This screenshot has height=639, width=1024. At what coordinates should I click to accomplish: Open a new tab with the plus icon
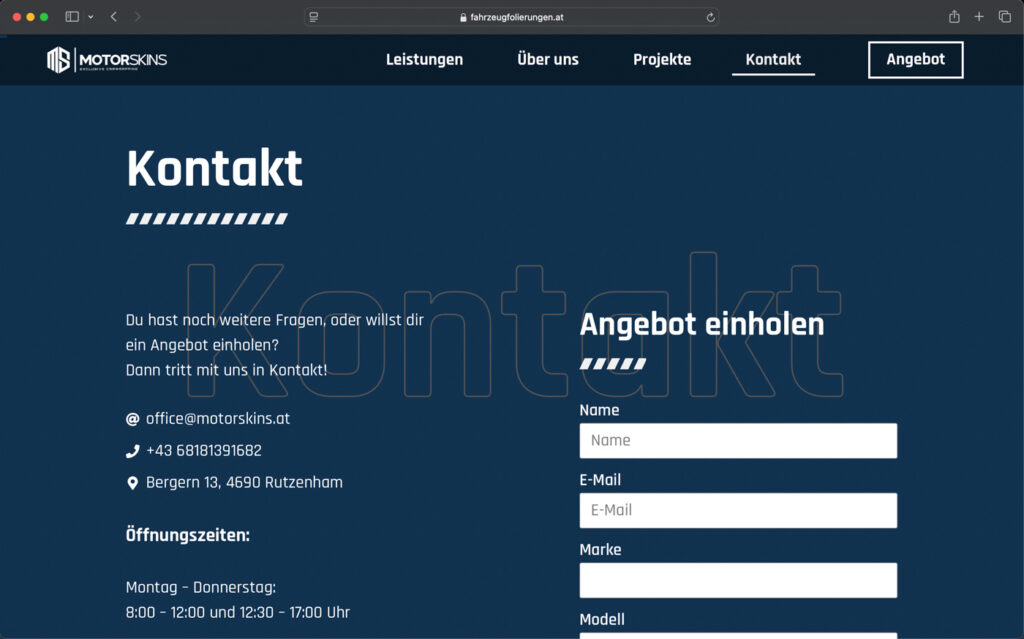coord(978,16)
